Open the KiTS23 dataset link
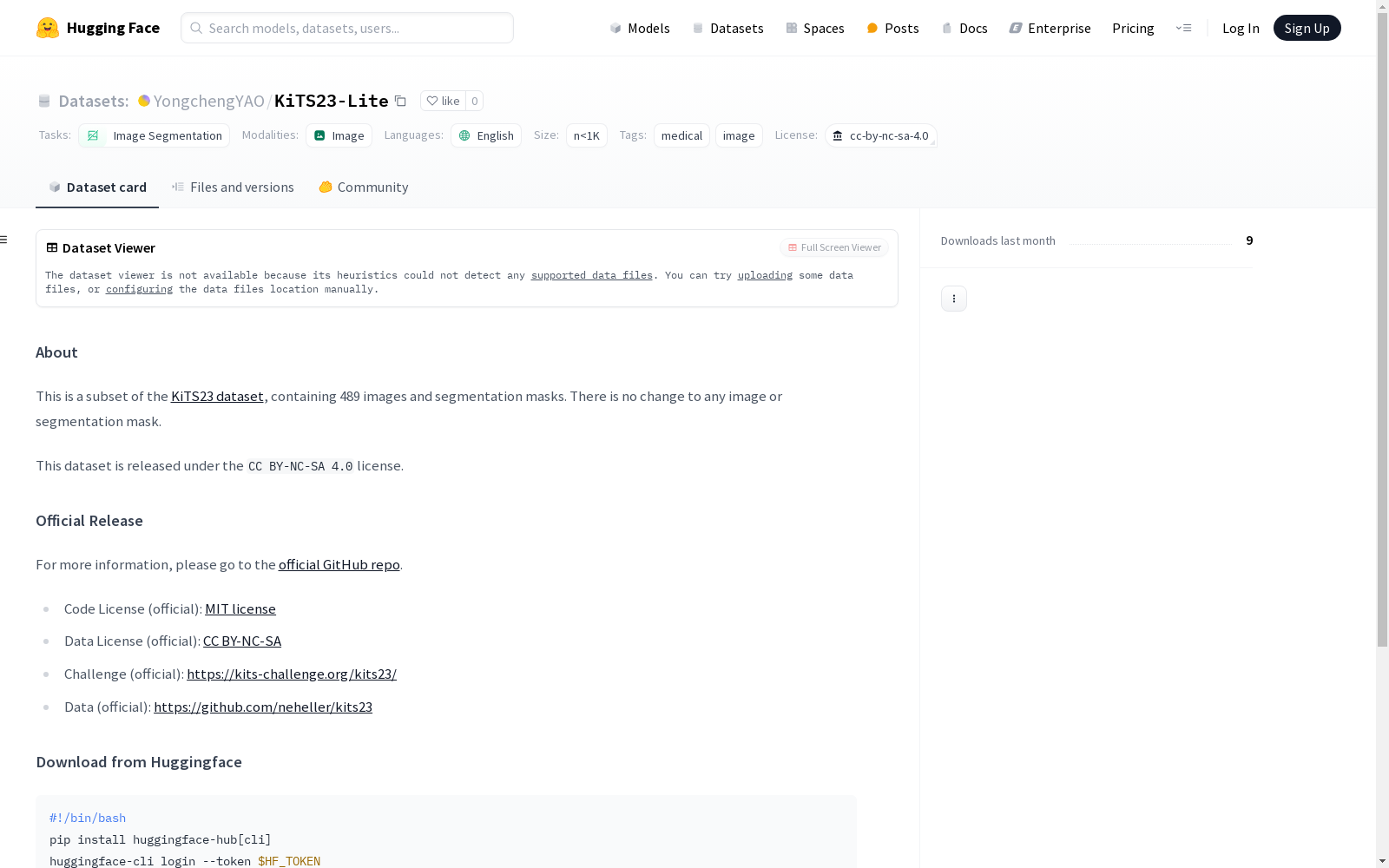 (217, 396)
